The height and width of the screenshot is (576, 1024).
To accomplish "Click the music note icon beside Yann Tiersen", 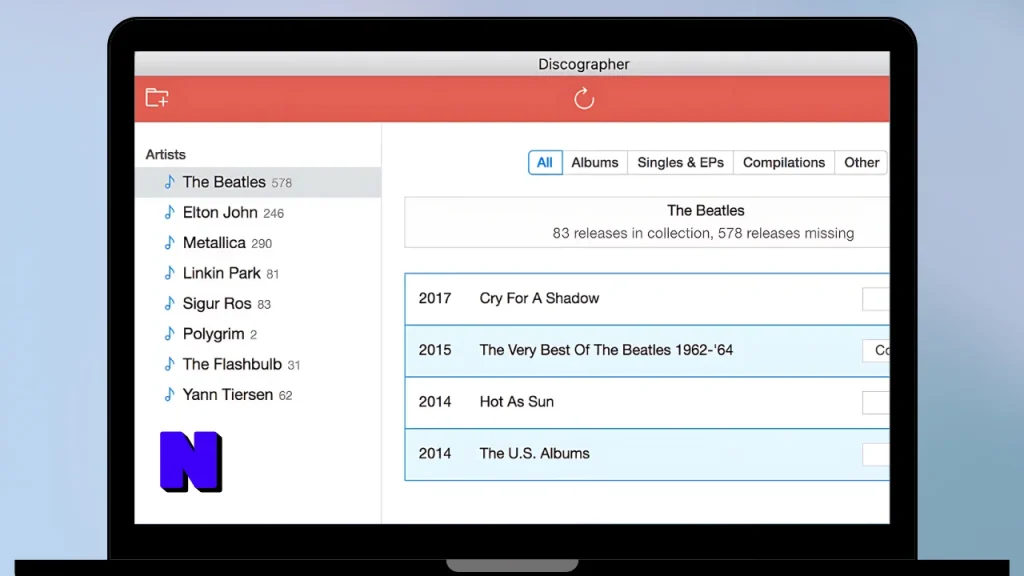I will [170, 394].
